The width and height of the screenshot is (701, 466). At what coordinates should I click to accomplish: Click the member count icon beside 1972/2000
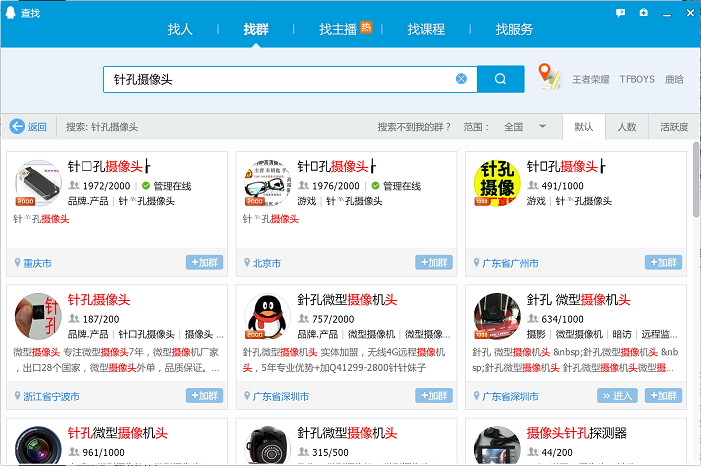74,185
